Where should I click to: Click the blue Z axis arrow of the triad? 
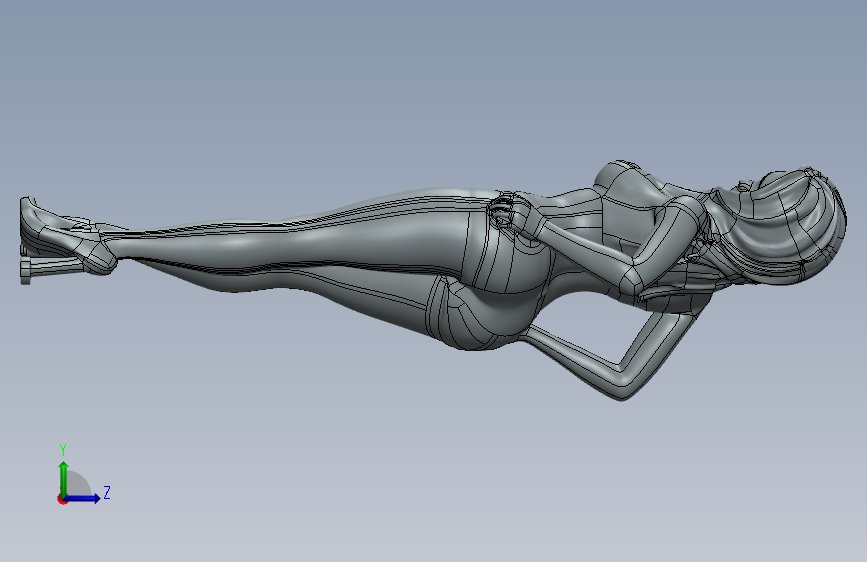[82, 498]
